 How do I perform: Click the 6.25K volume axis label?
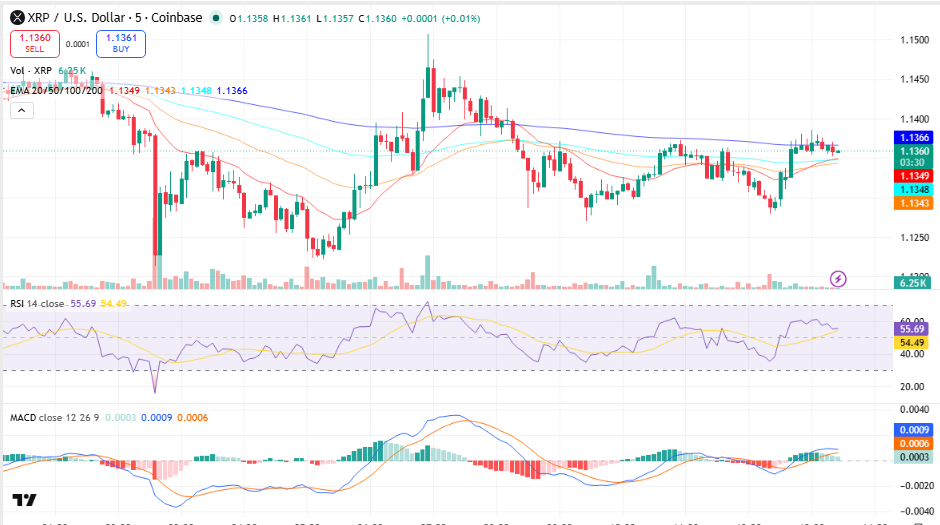pyautogui.click(x=914, y=283)
